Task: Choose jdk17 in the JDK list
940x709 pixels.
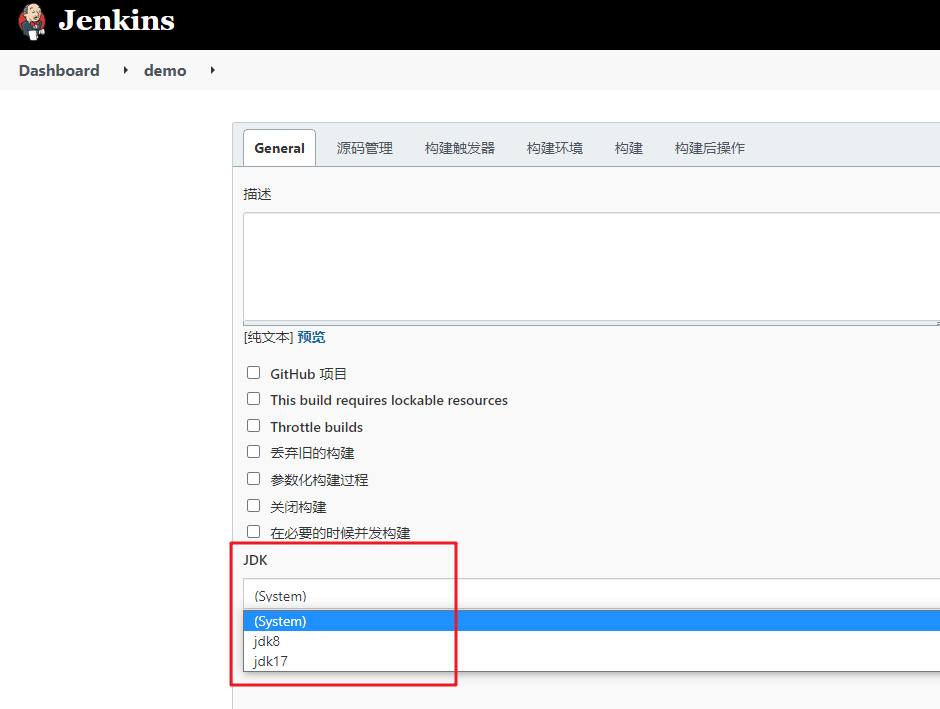Action: pos(271,661)
